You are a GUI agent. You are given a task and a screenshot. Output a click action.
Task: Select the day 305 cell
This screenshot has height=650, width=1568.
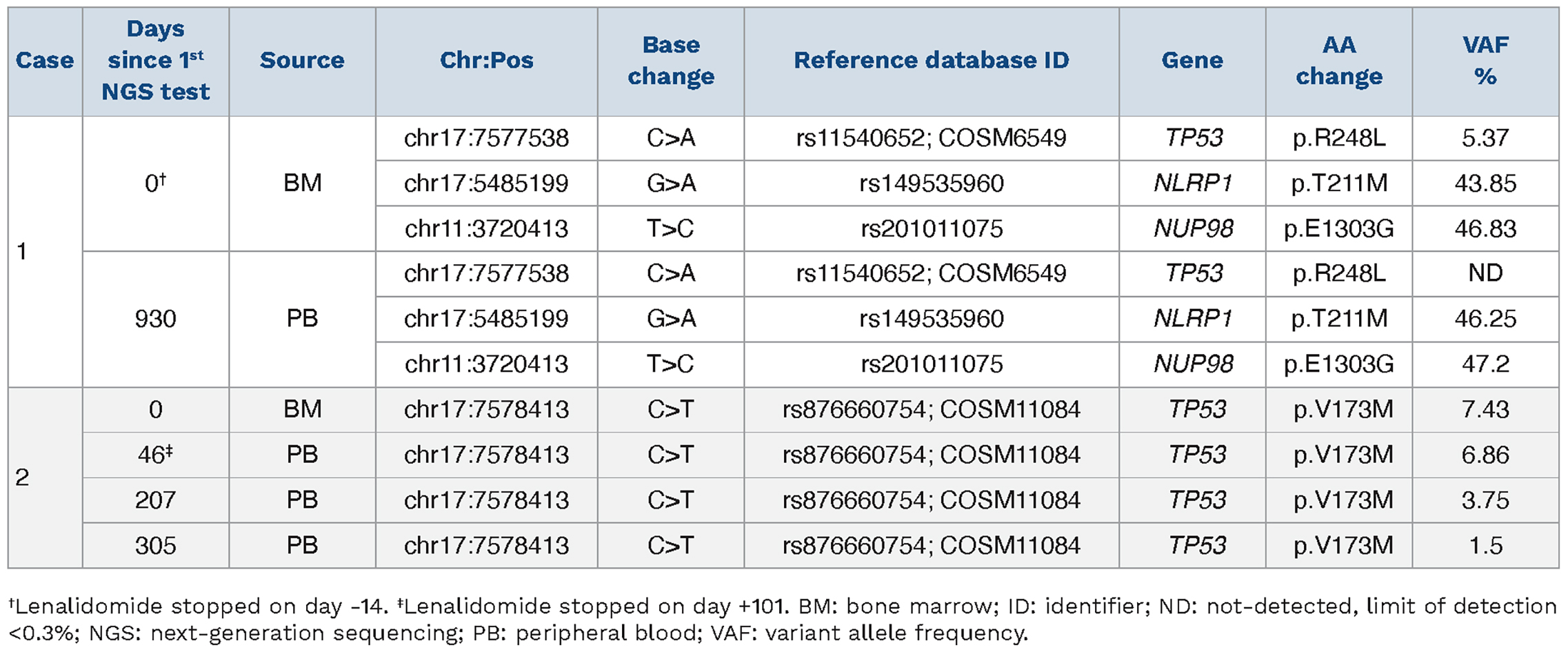(x=156, y=545)
